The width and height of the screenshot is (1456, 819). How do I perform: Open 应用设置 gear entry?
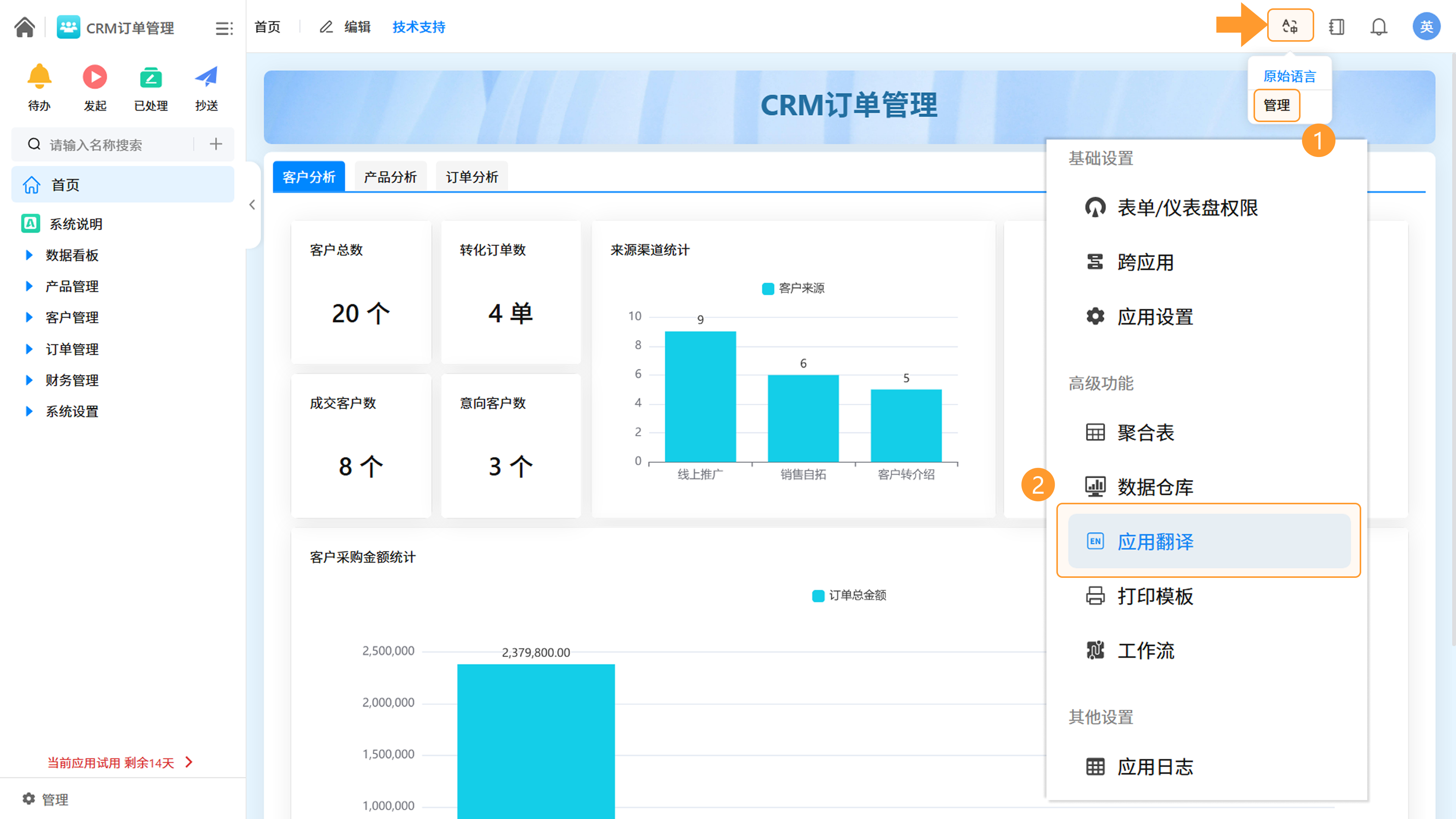click(x=1139, y=317)
